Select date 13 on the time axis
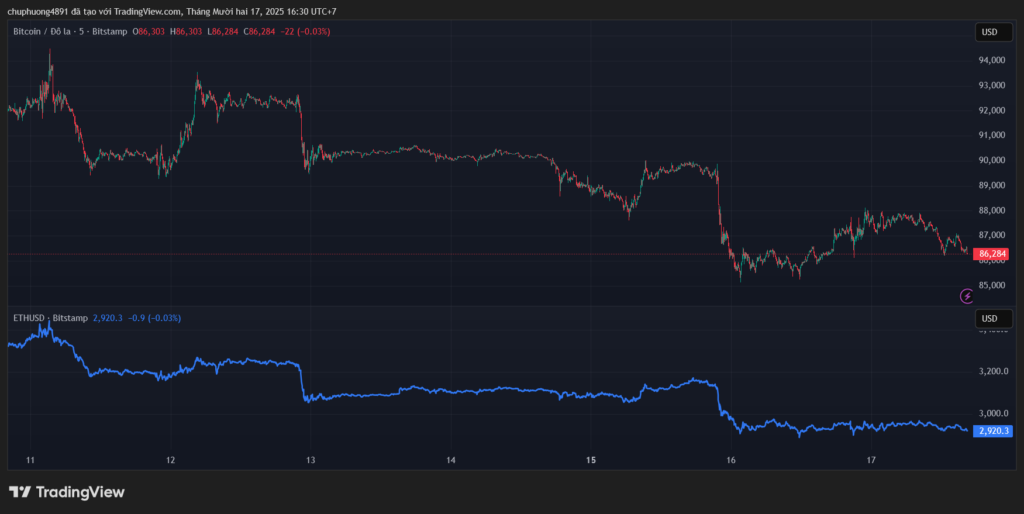This screenshot has height=514, width=1024. pos(311,460)
